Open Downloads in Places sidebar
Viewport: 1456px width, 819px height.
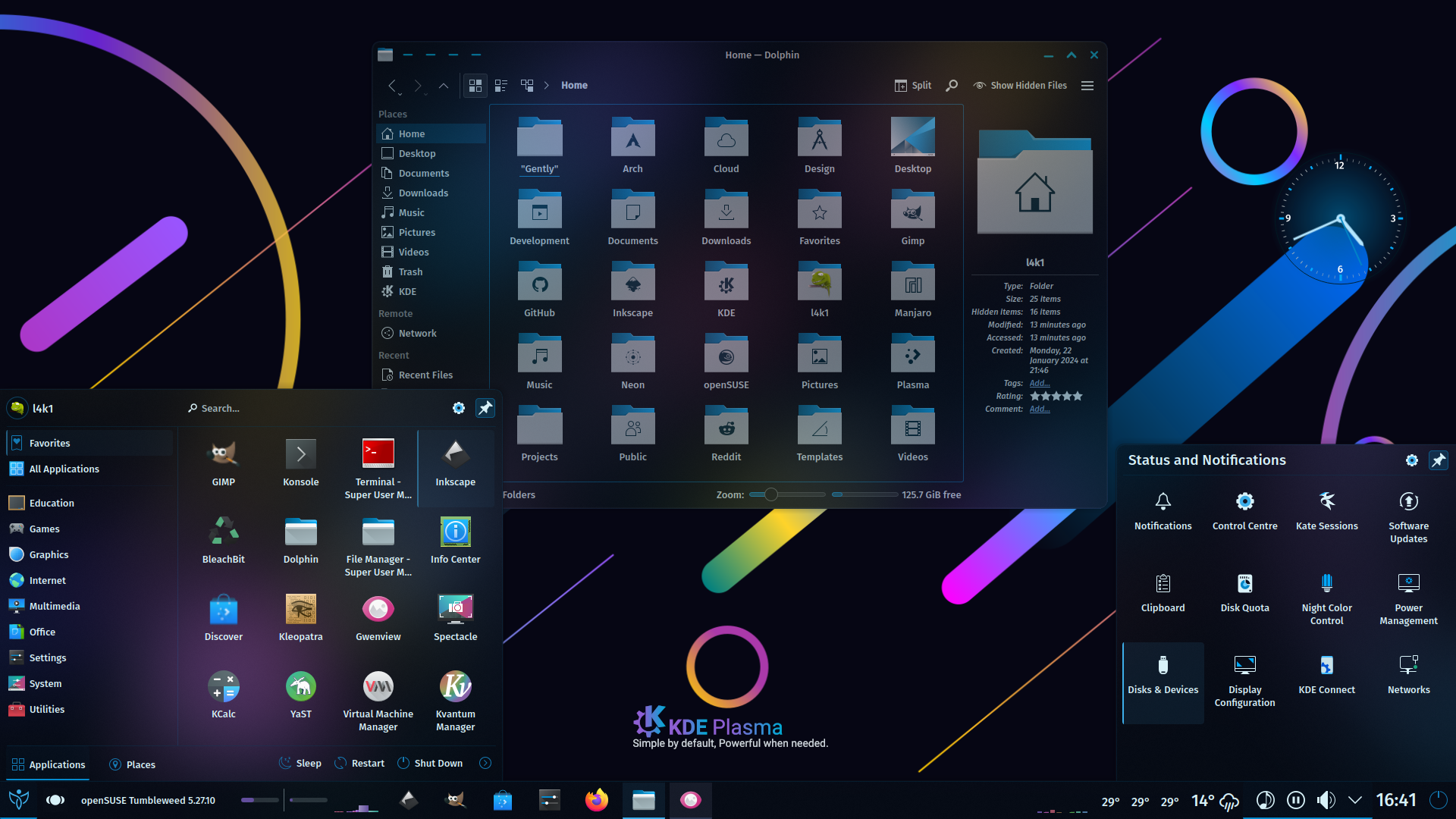(x=431, y=193)
